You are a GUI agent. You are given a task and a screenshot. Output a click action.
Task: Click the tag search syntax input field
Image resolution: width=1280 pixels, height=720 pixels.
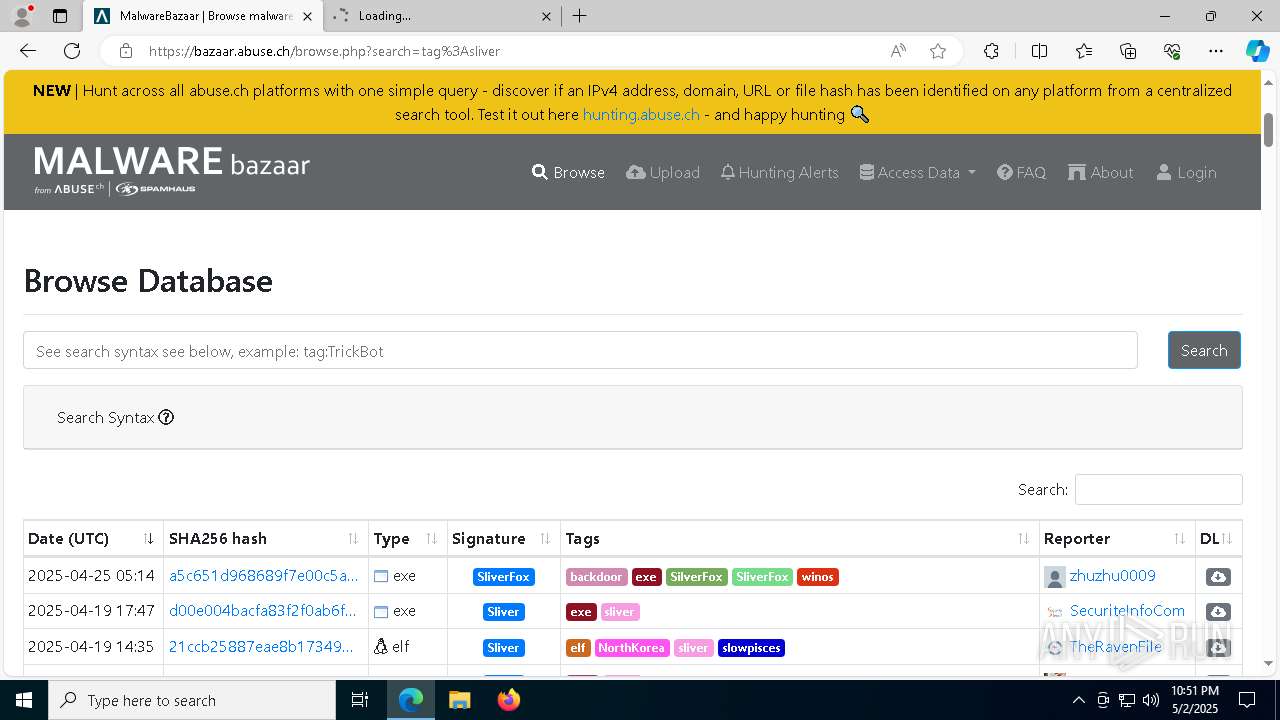pyautogui.click(x=580, y=351)
